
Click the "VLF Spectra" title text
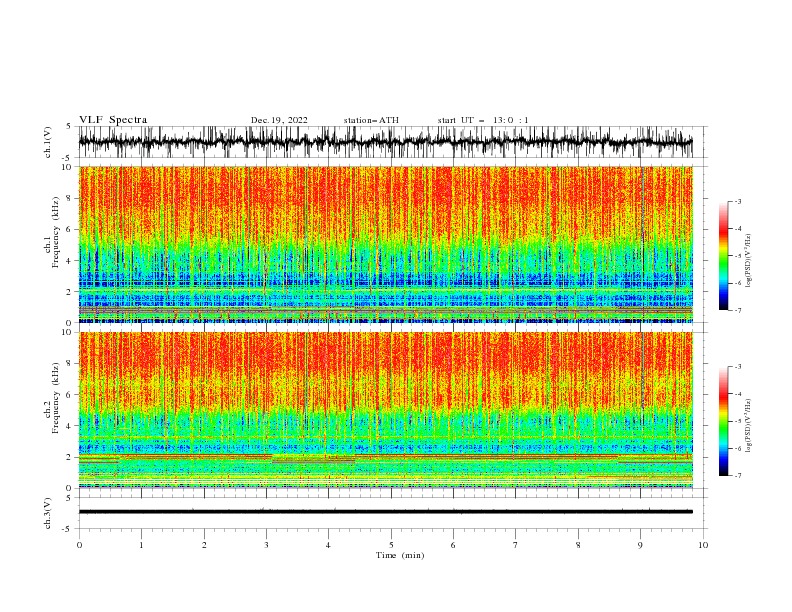(113, 120)
